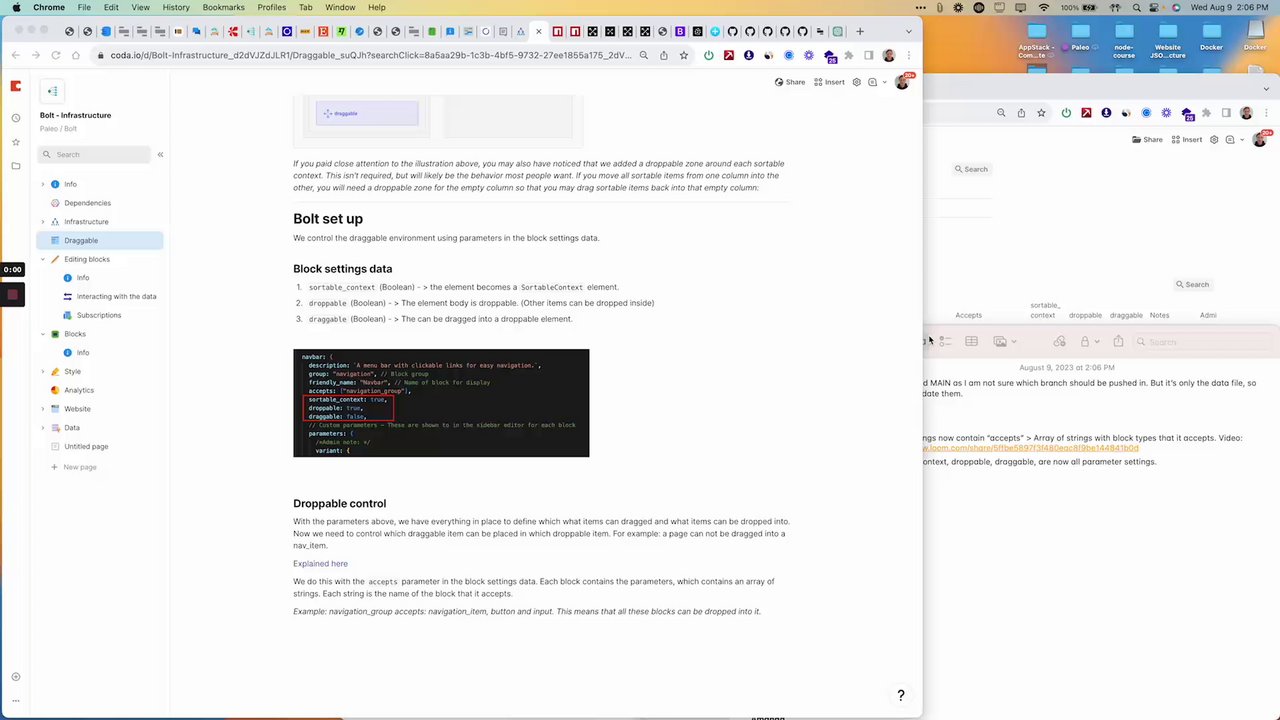
Task: Bookmark this page with the star
Action: pos(684,55)
